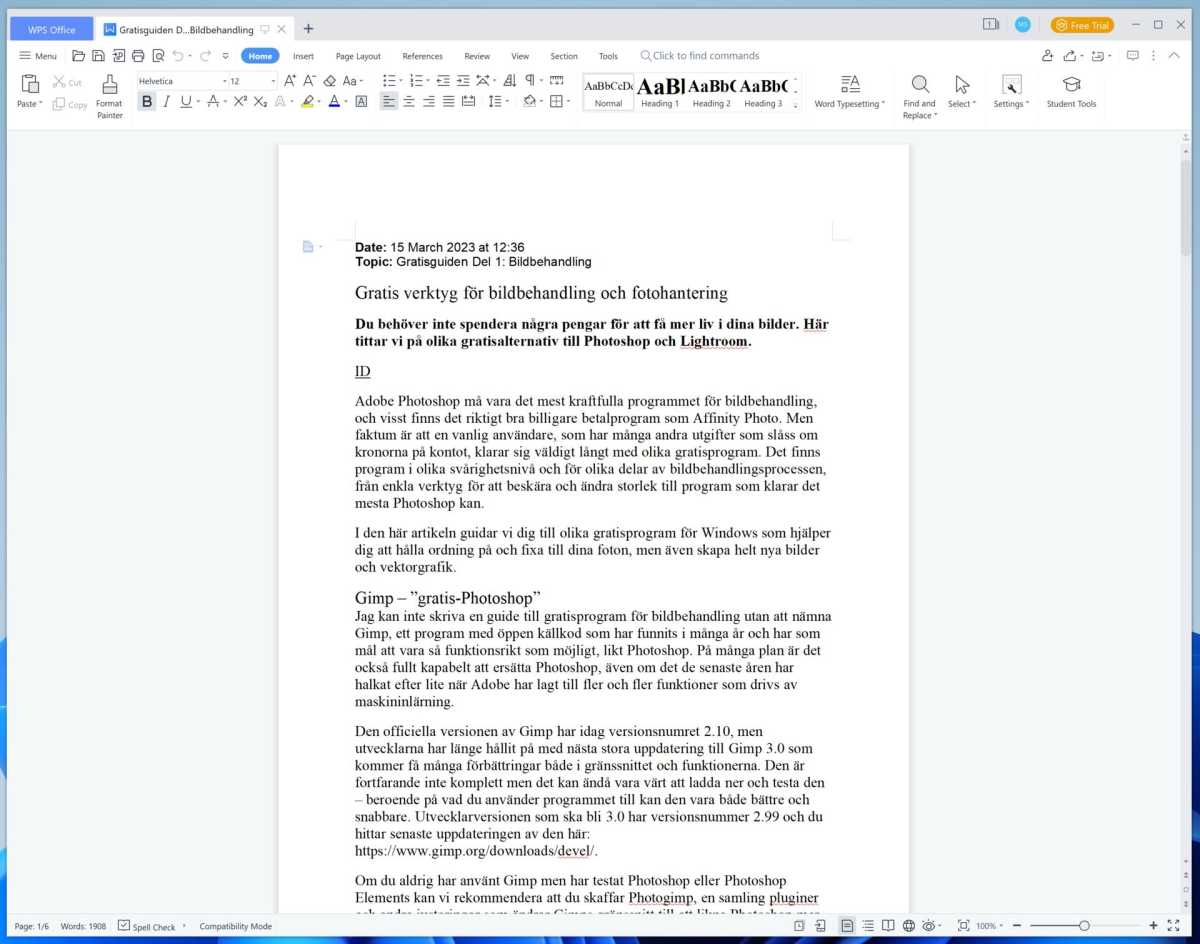The image size is (1200, 944).
Task: Open a new tab with the plus button
Action: tap(308, 29)
